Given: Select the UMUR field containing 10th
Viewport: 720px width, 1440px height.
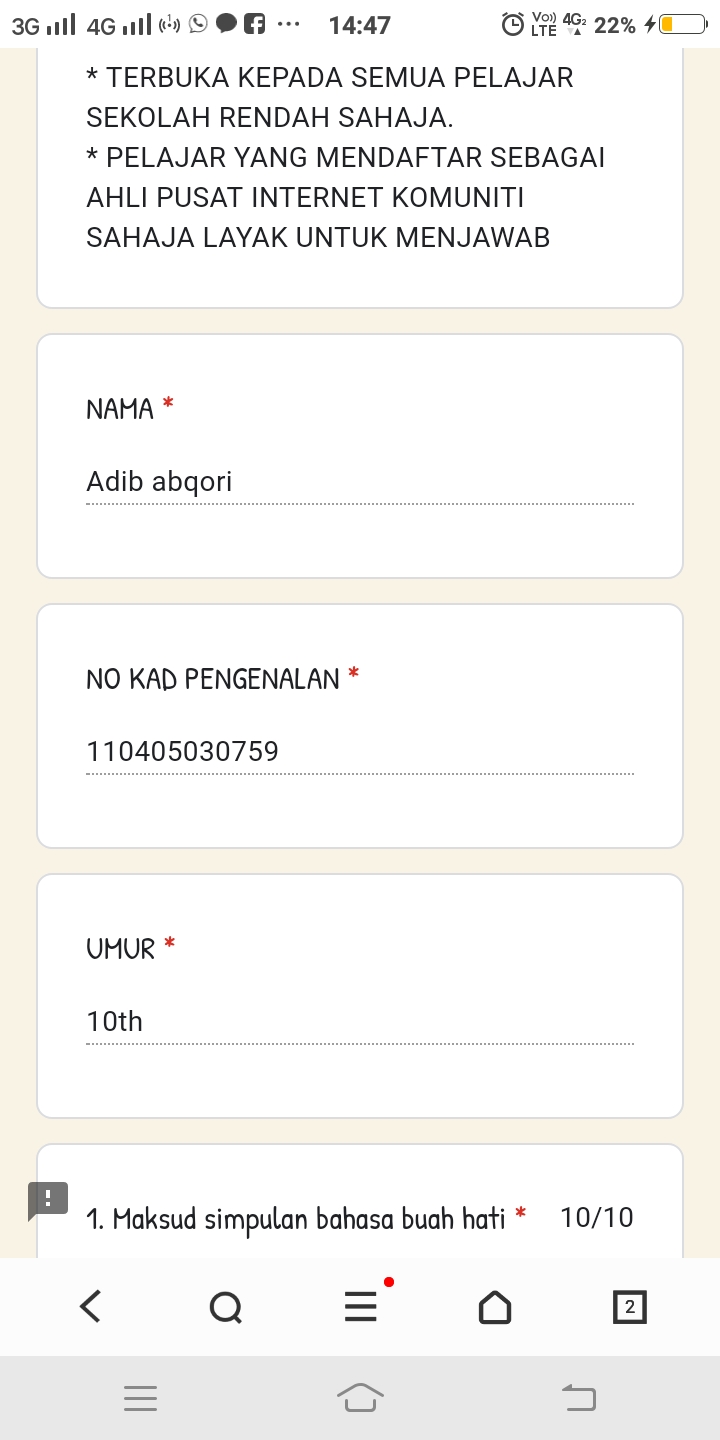Looking at the screenshot, I should (360, 1022).
